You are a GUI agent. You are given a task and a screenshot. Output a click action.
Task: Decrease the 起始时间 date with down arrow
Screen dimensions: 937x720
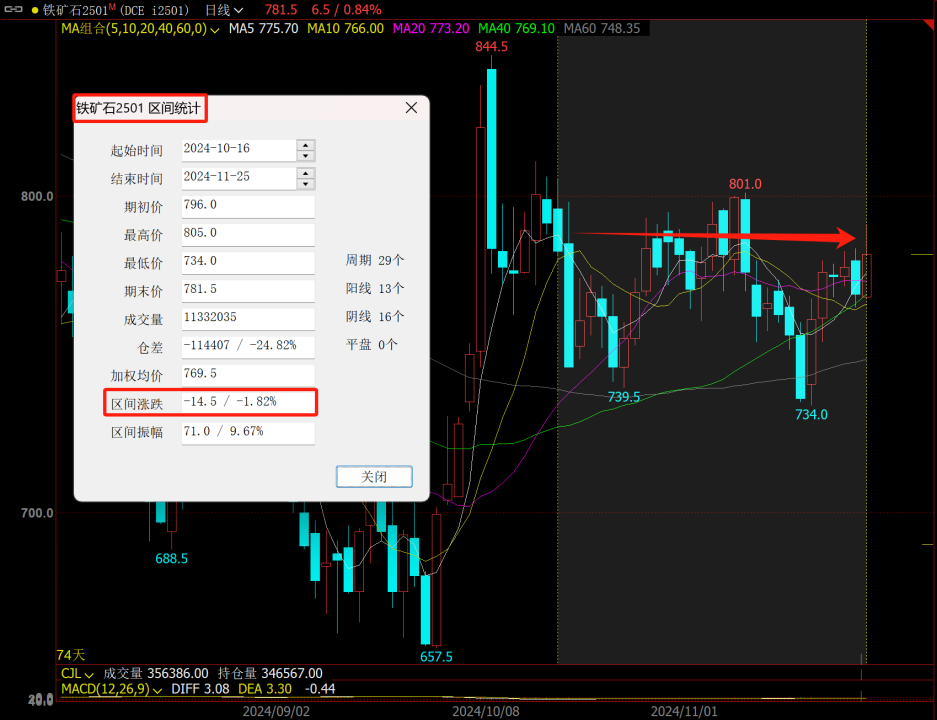point(305,155)
